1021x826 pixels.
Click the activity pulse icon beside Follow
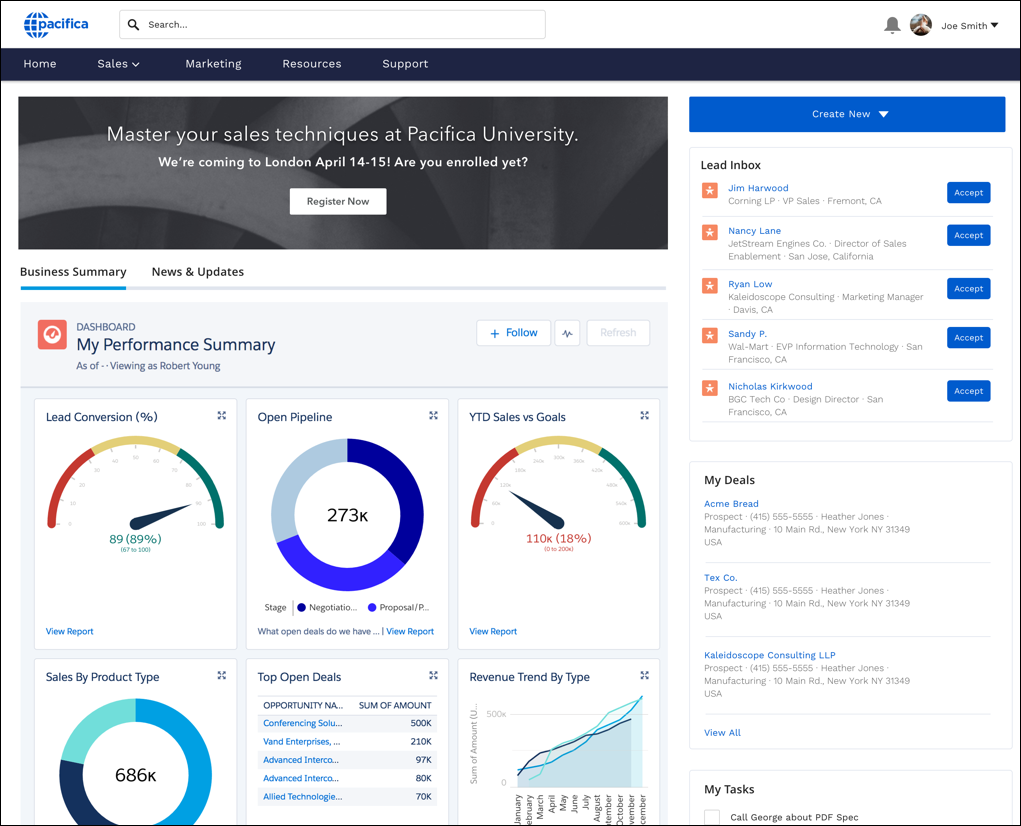(x=567, y=332)
